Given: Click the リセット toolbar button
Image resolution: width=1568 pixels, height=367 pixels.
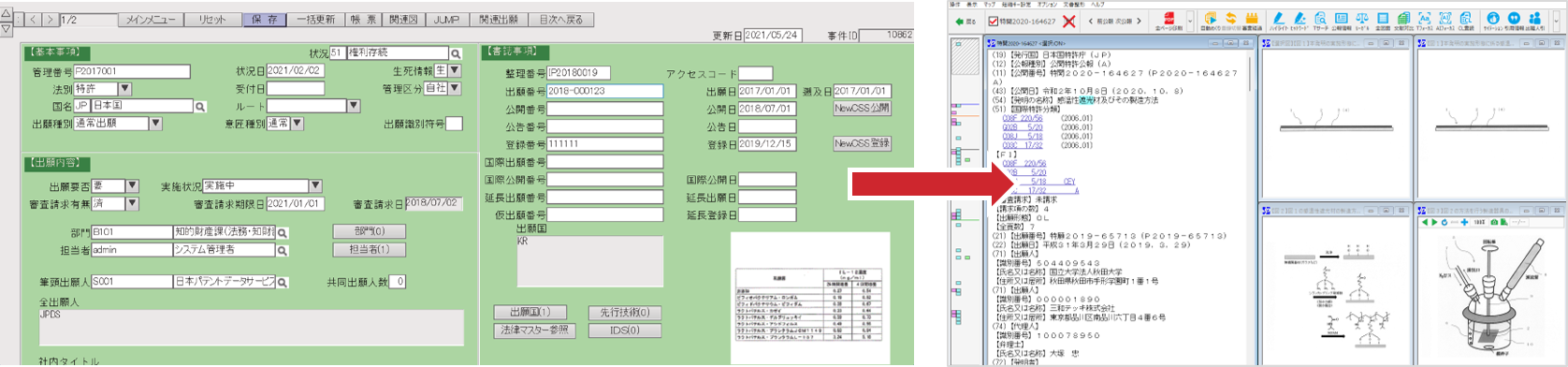Looking at the screenshot, I should click(x=212, y=20).
